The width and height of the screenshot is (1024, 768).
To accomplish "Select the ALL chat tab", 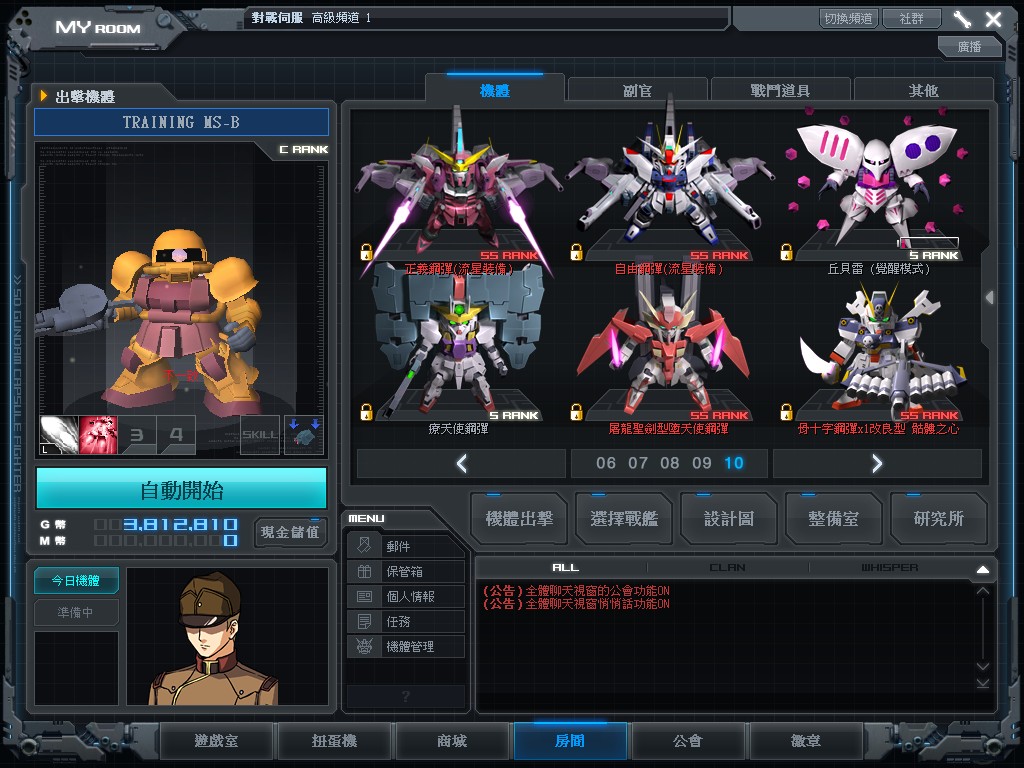I will [x=566, y=568].
